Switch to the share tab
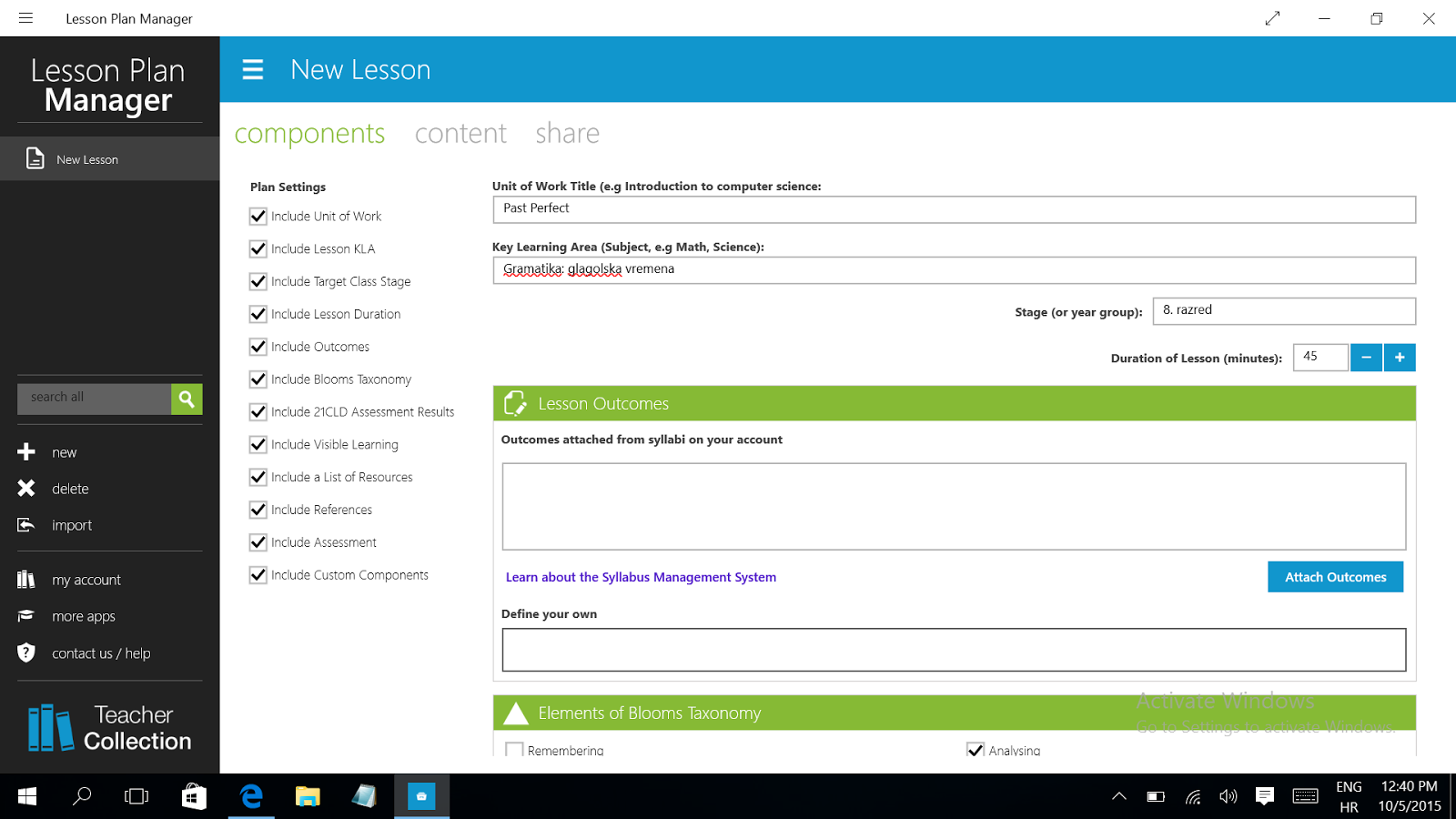This screenshot has width=1456, height=819. (567, 134)
